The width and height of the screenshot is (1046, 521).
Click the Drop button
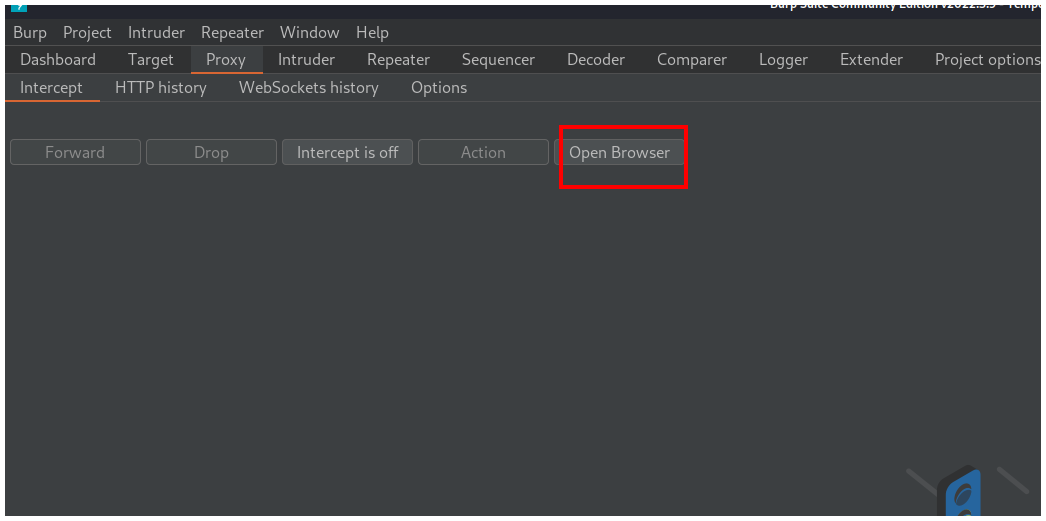coord(211,153)
